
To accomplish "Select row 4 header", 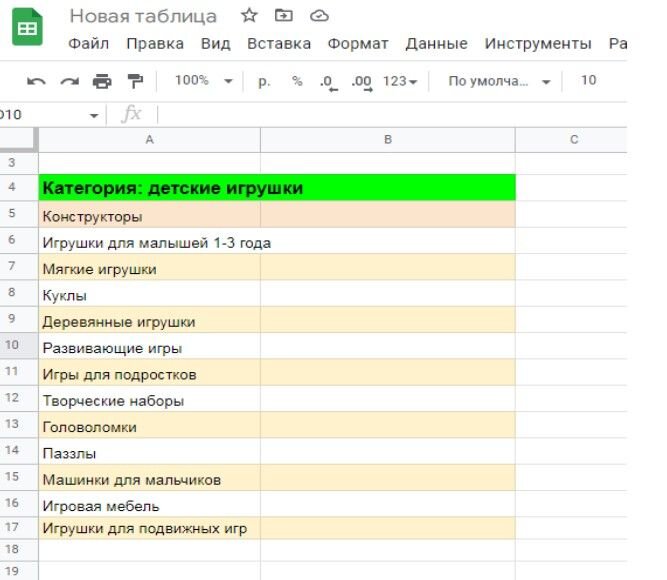I will pos(19,187).
